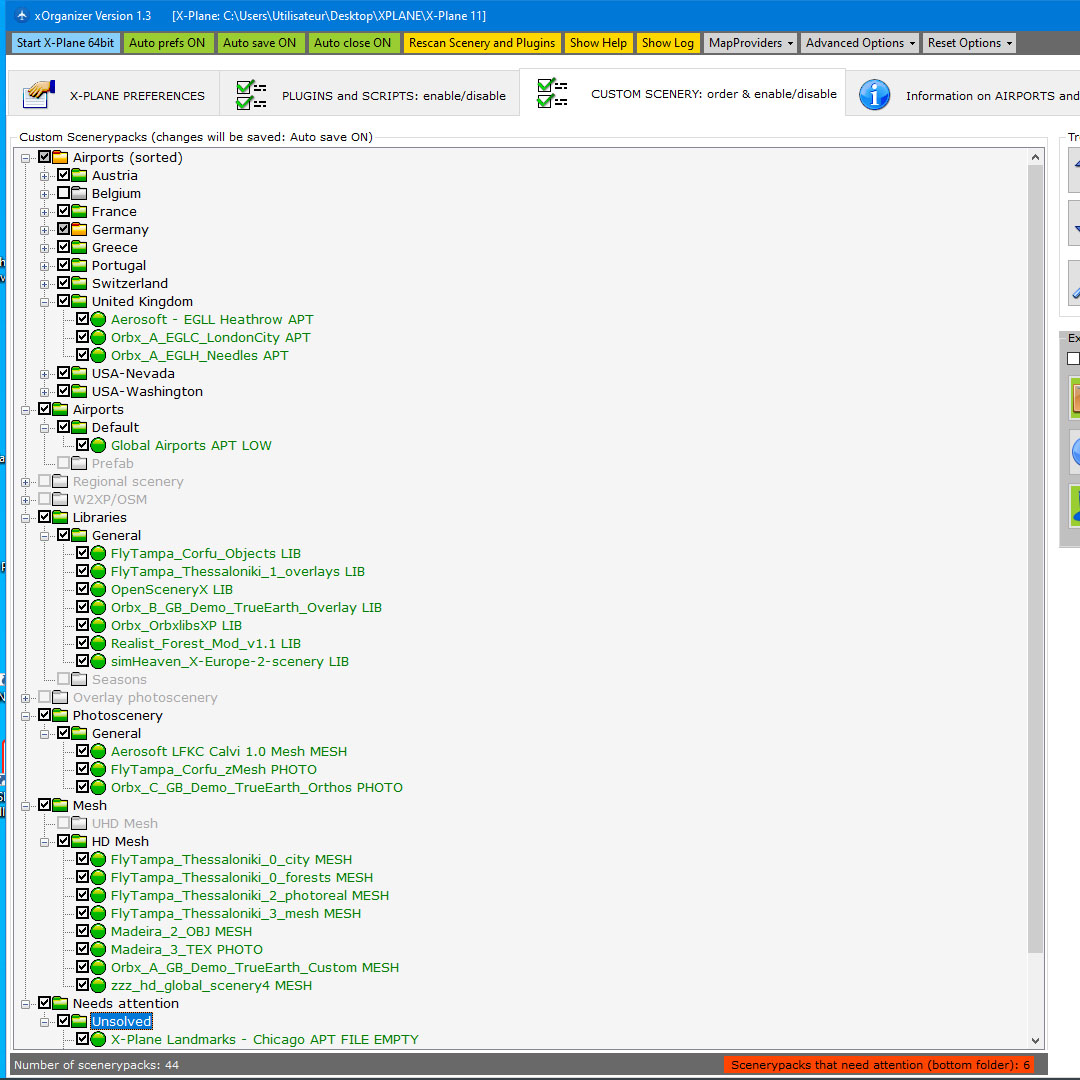The image size is (1080, 1080).
Task: Toggle Madeira_3_TEX PHOTO checkbox
Action: pyautogui.click(x=83, y=948)
